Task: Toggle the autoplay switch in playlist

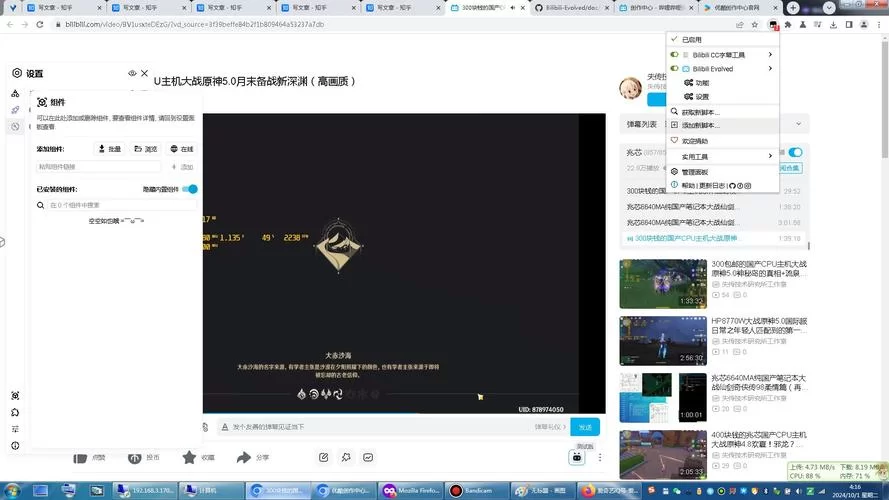Action: 795,152
